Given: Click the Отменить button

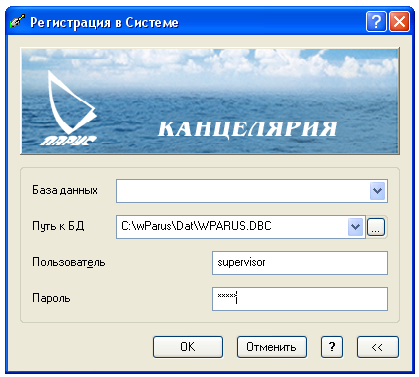Looking at the screenshot, I should [271, 347].
